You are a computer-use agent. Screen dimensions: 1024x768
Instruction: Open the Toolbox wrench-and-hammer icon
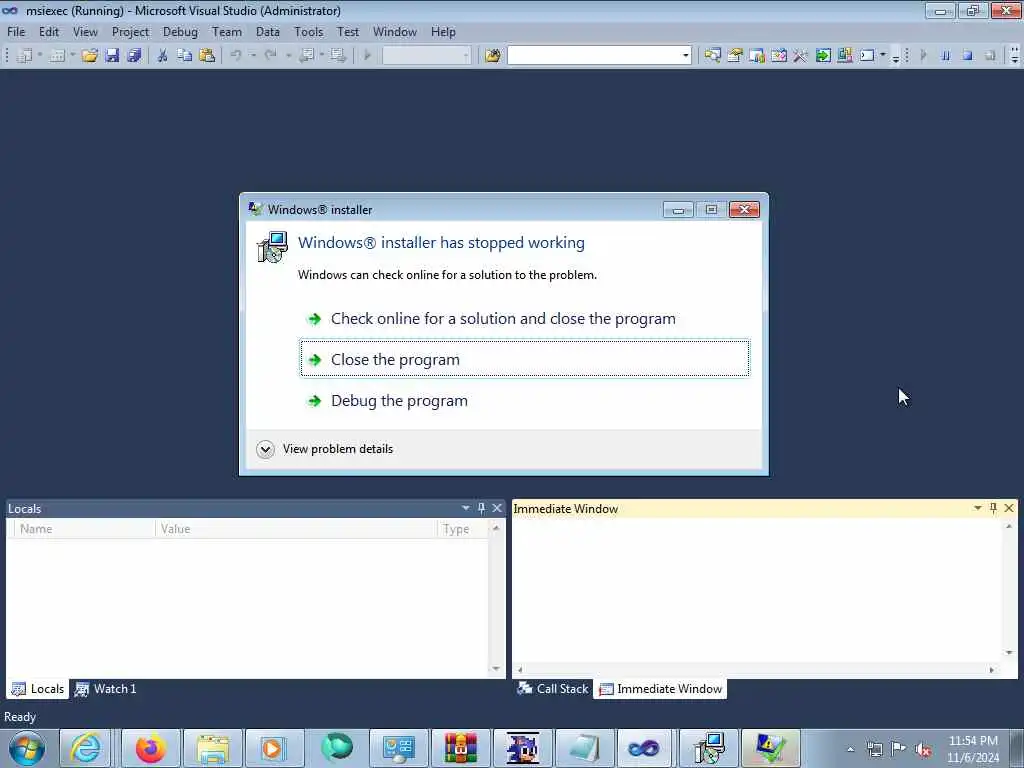click(800, 56)
